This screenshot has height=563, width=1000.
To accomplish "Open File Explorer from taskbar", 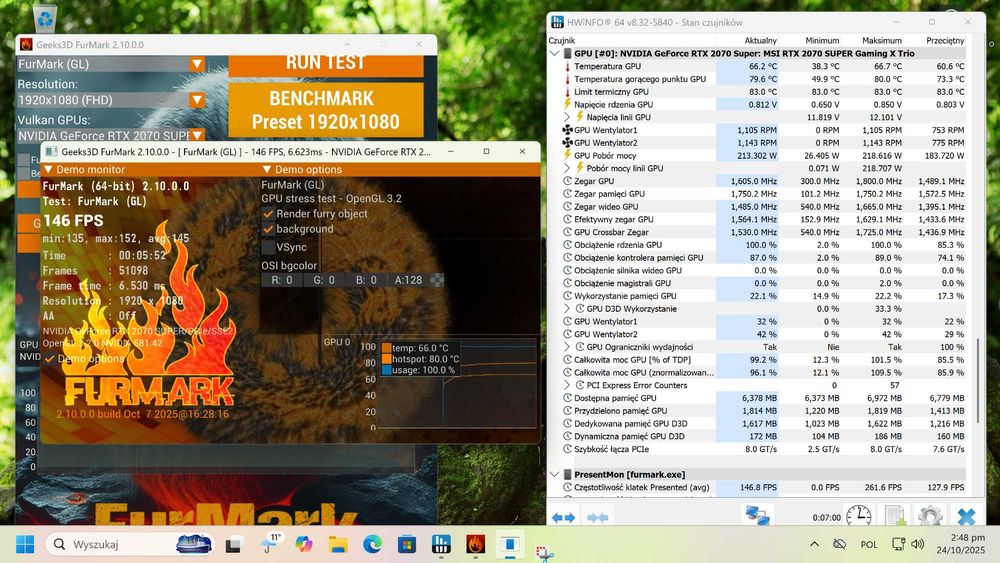I will coord(338,545).
